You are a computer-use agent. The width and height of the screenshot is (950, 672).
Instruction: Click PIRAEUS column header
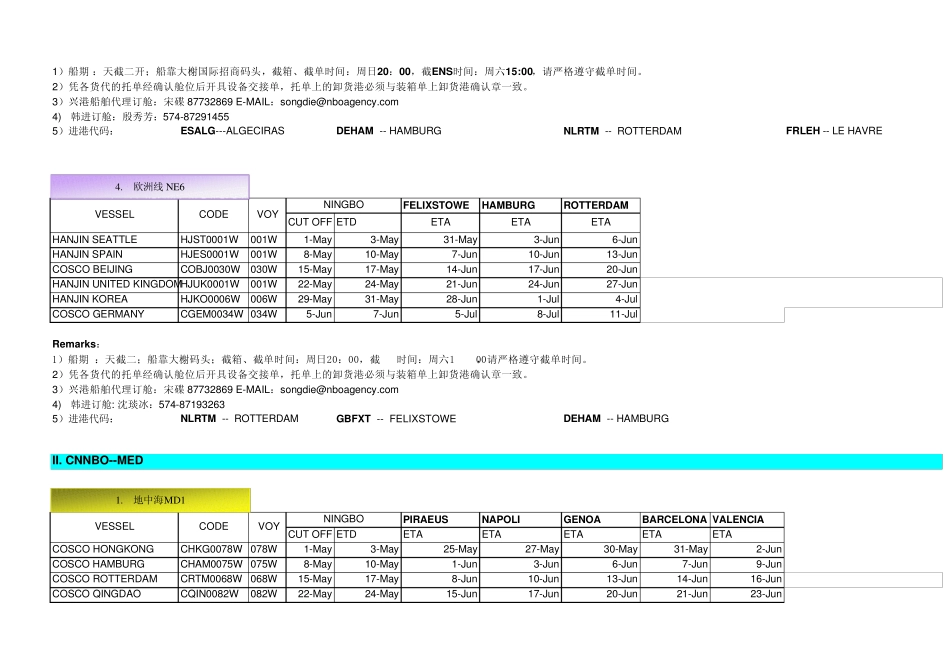[x=440, y=519]
